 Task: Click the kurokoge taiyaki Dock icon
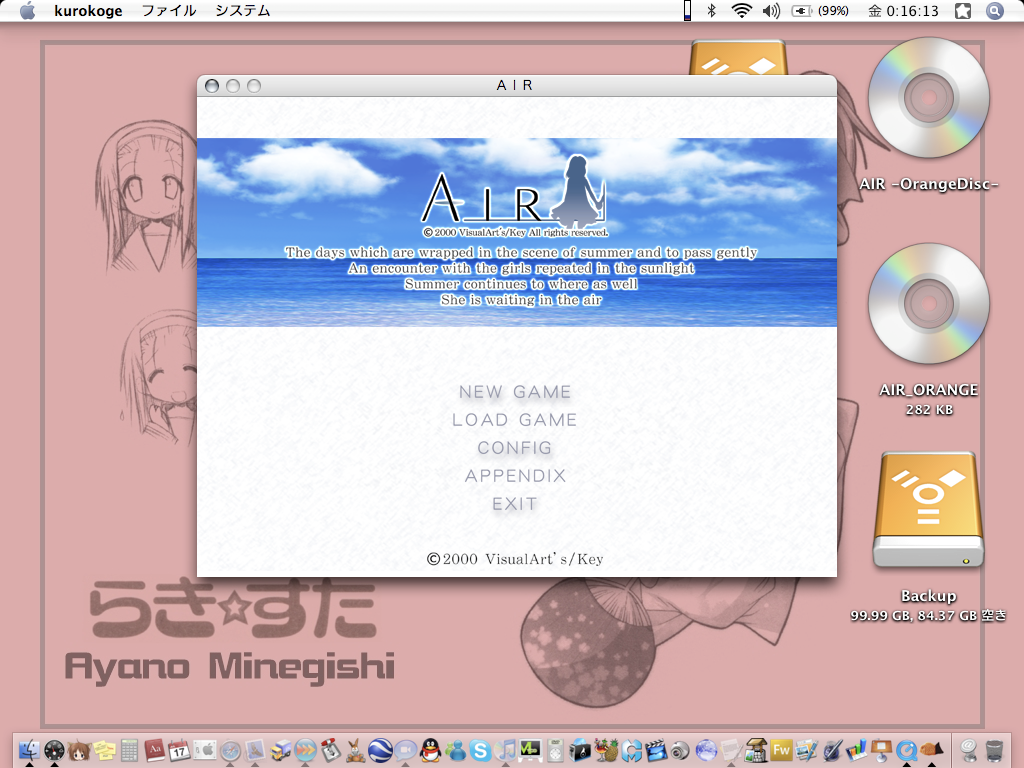[x=931, y=750]
